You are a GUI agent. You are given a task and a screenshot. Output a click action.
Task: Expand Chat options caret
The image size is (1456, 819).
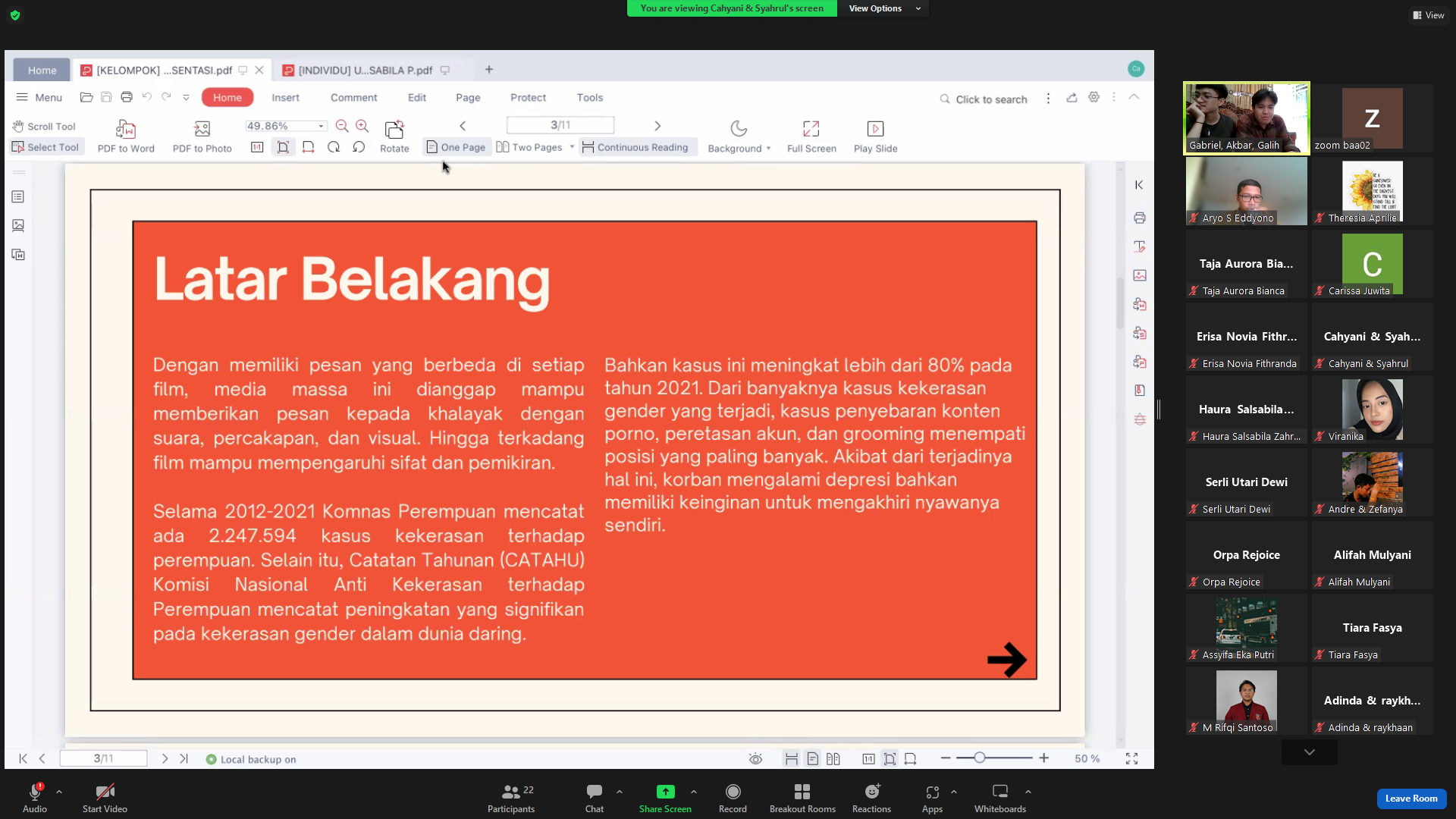pyautogui.click(x=620, y=792)
